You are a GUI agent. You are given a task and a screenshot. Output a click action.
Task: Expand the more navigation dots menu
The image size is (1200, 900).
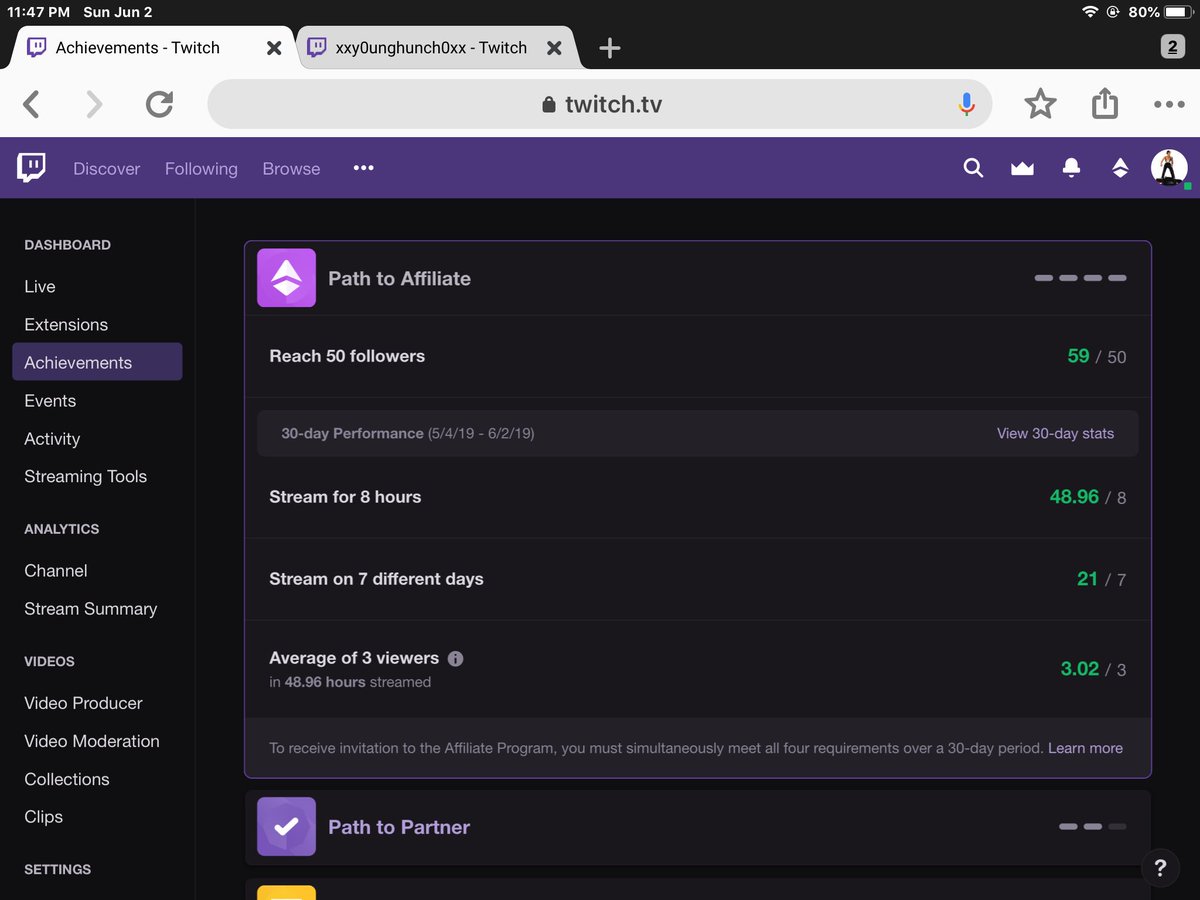363,168
